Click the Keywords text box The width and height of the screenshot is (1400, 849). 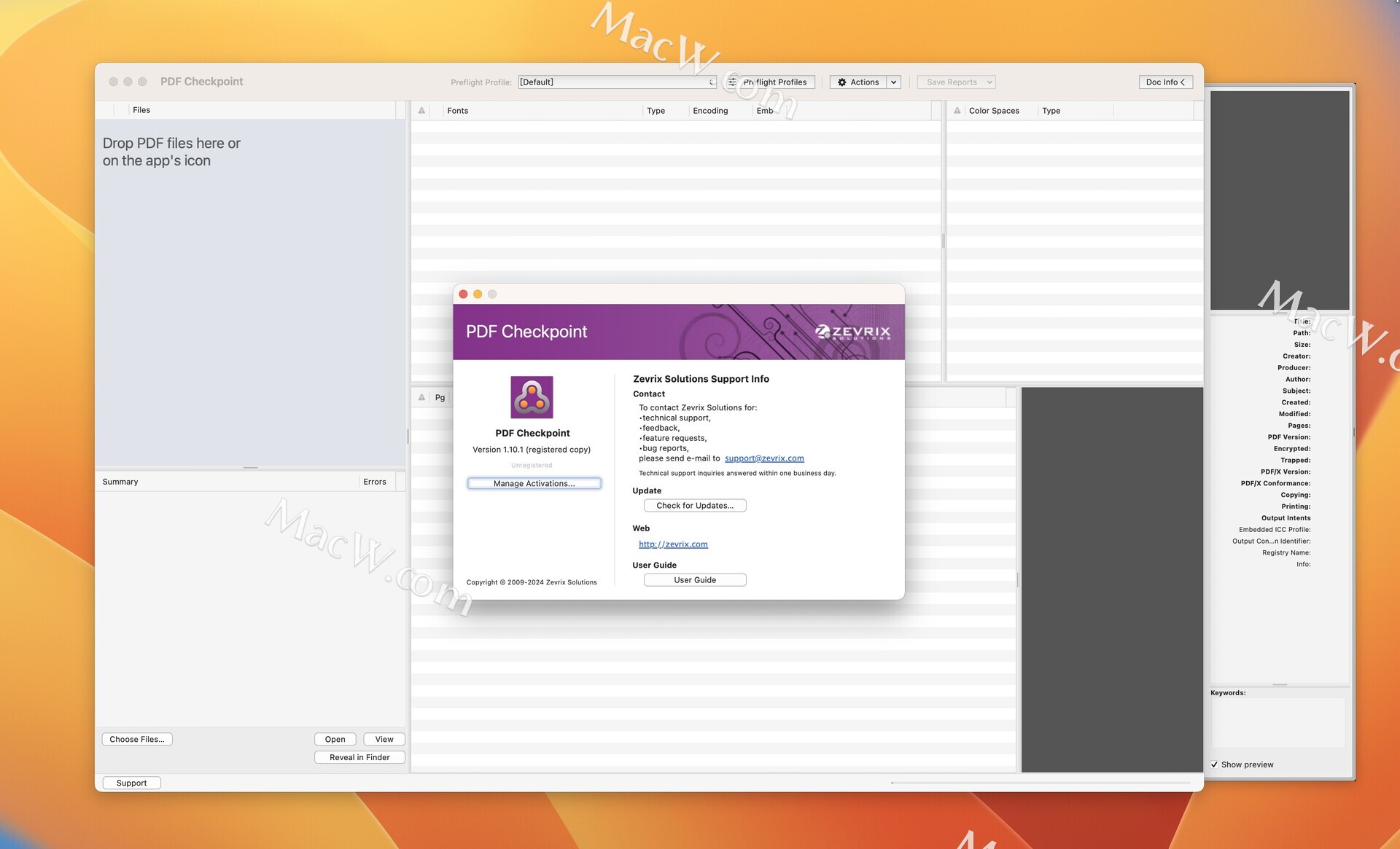1278,723
